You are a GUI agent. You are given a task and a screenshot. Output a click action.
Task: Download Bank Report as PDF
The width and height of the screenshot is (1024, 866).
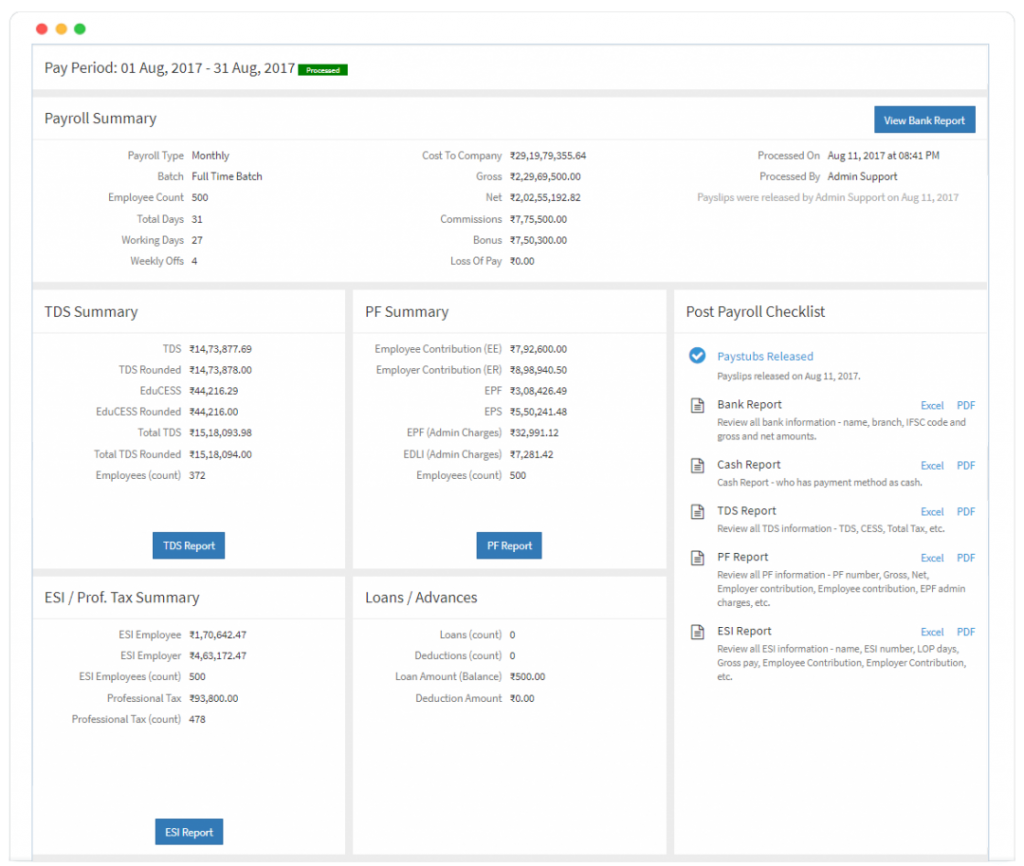(966, 405)
